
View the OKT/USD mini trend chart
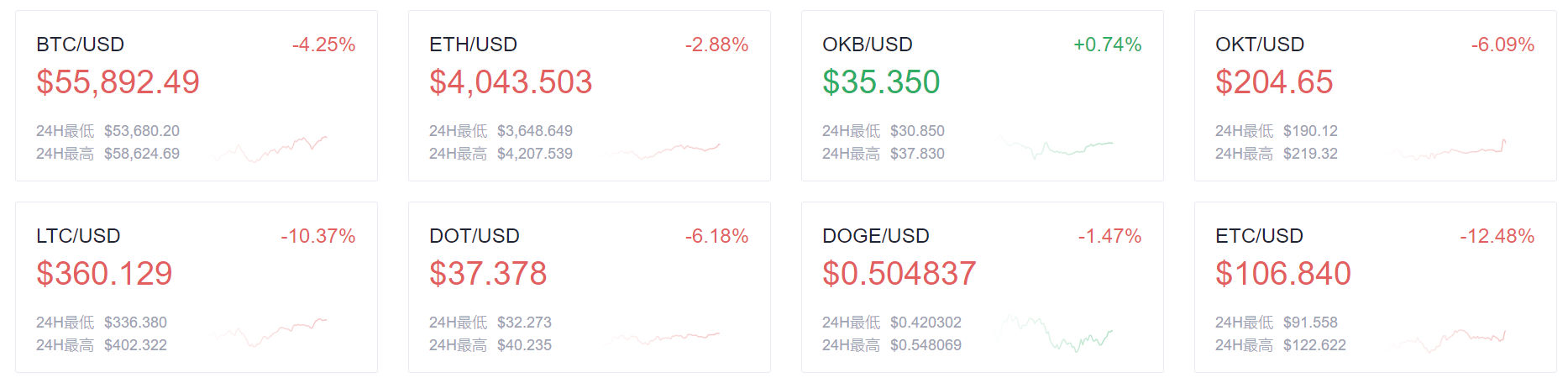point(1449,150)
